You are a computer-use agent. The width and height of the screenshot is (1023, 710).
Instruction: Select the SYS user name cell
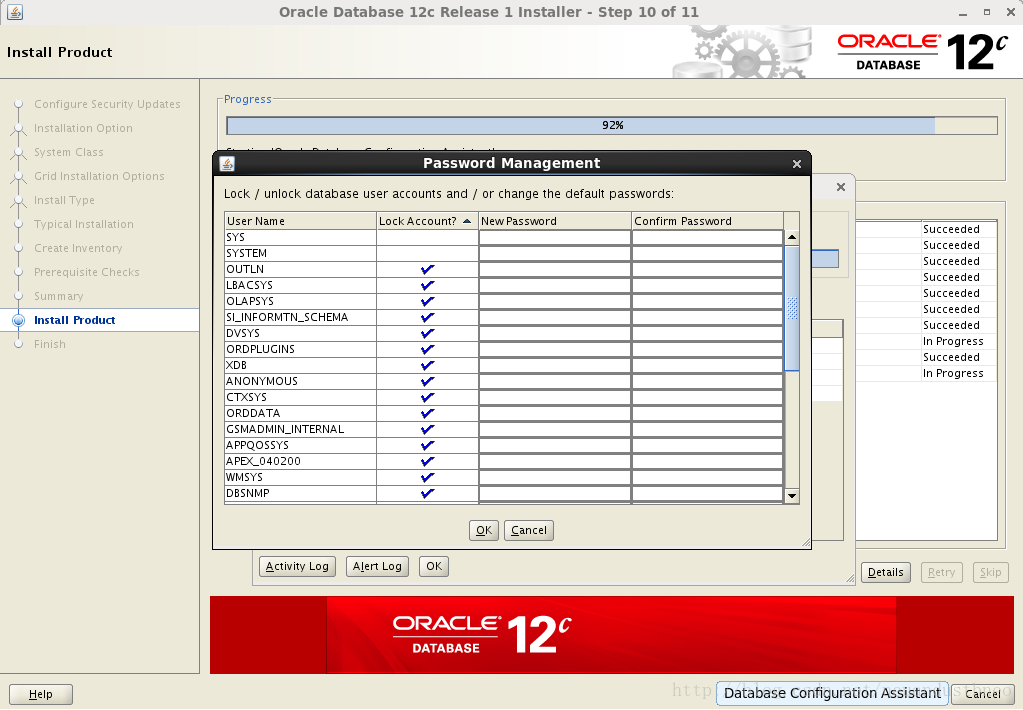[x=300, y=238]
